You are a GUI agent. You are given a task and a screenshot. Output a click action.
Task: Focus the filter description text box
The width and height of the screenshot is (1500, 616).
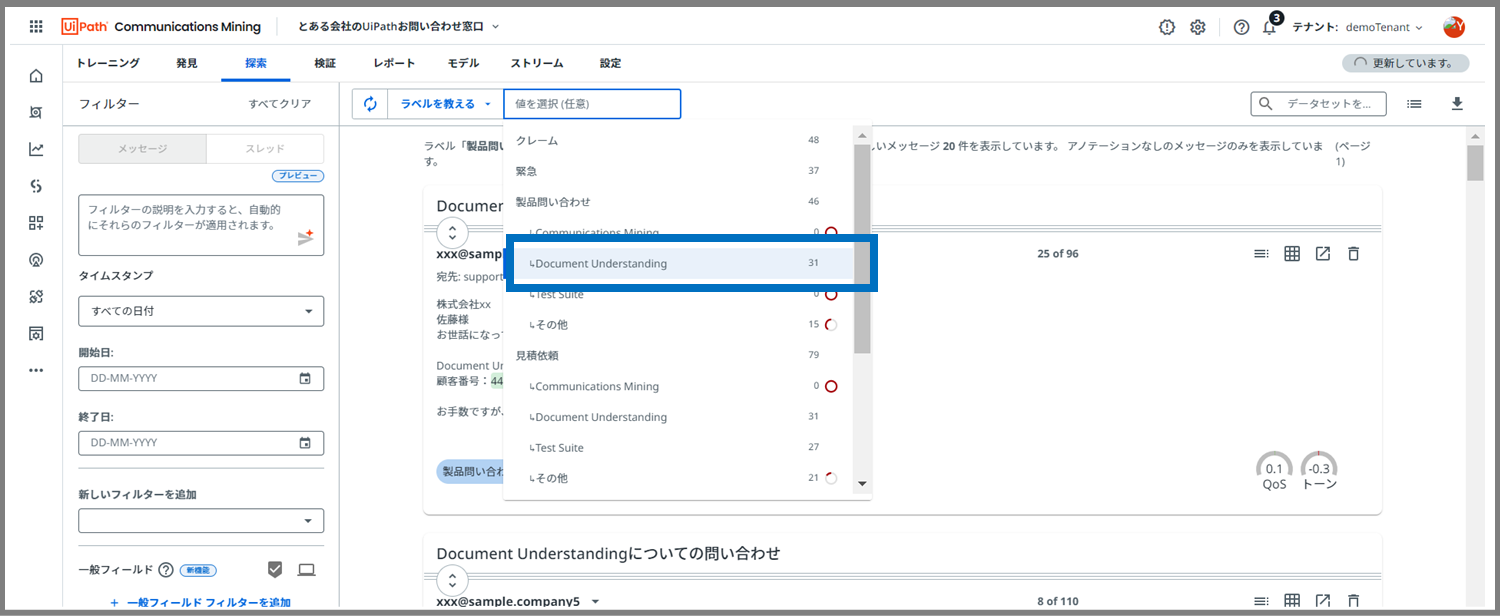201,225
